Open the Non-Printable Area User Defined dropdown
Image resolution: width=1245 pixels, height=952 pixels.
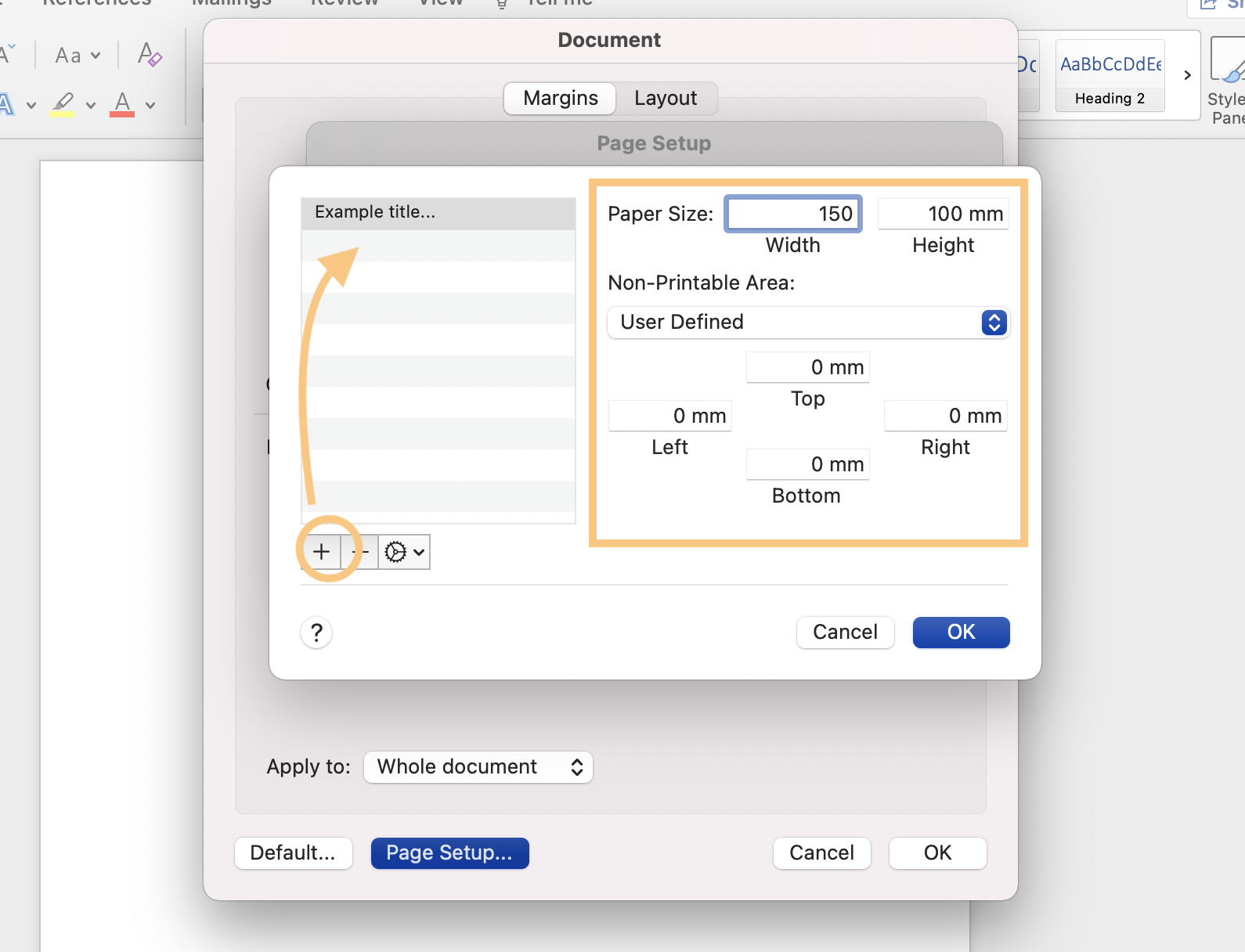coord(808,323)
